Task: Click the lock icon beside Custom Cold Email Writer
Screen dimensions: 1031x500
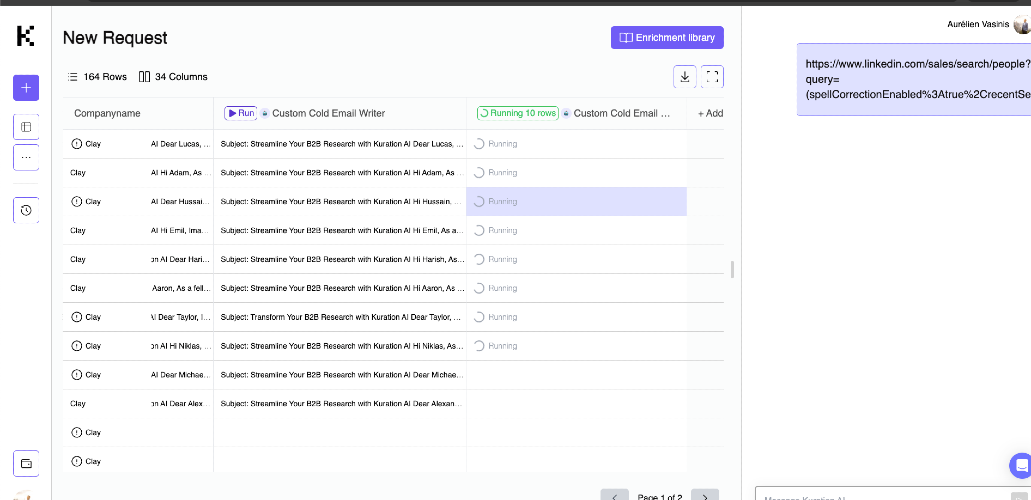Action: pos(264,113)
